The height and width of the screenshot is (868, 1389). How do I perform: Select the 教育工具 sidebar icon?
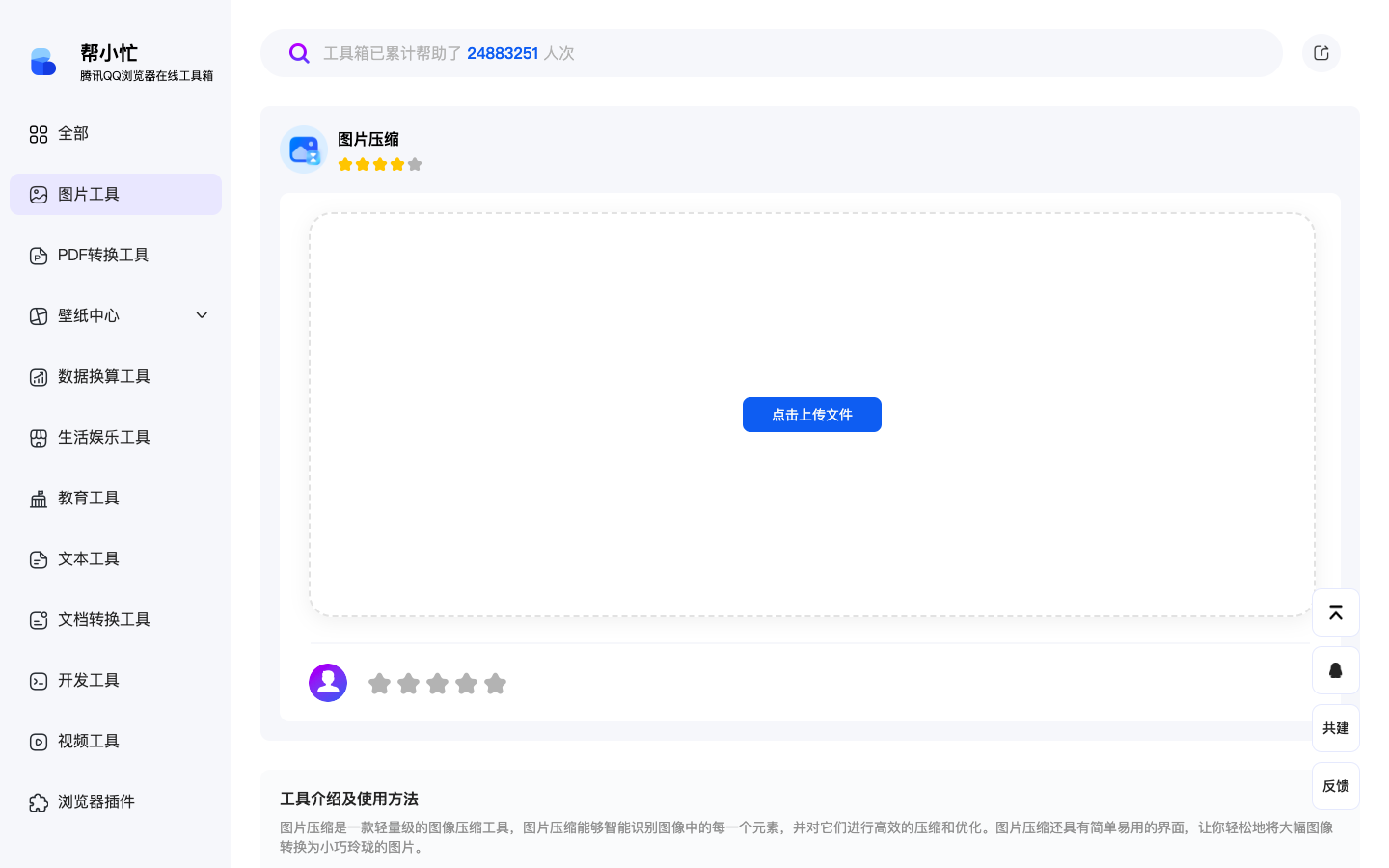pos(38,498)
